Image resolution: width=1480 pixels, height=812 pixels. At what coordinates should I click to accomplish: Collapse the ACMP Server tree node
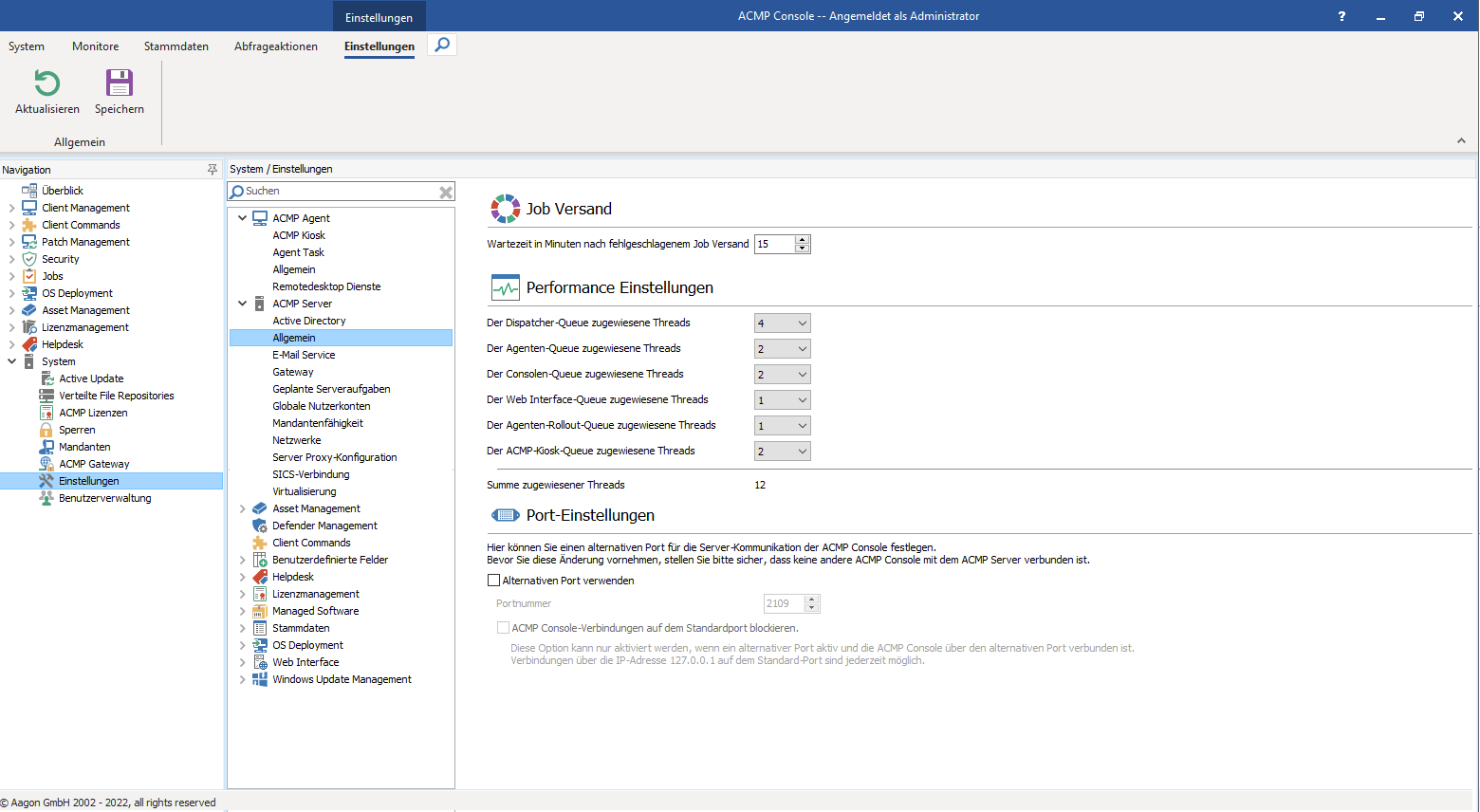242,304
